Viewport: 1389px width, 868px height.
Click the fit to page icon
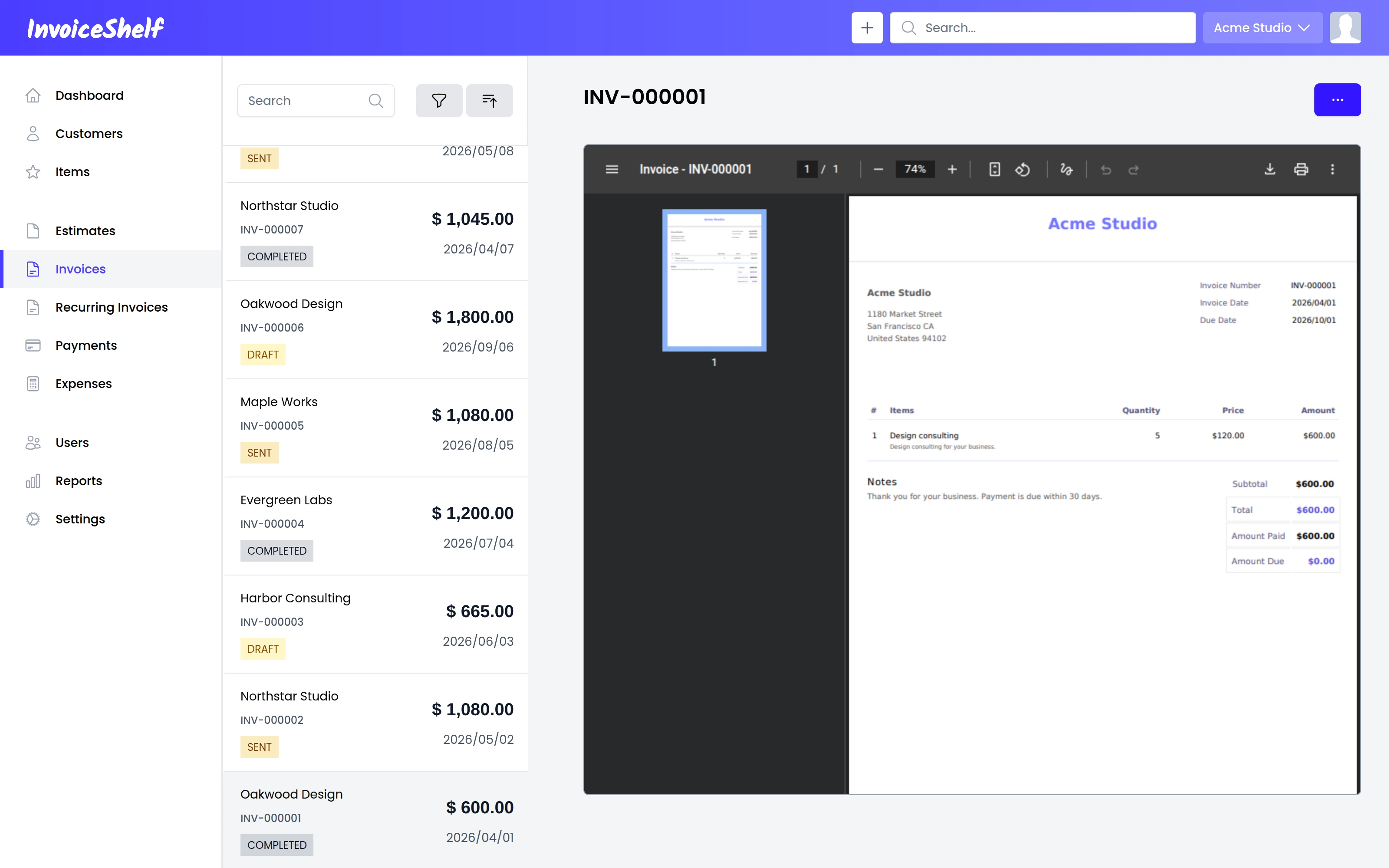995,169
